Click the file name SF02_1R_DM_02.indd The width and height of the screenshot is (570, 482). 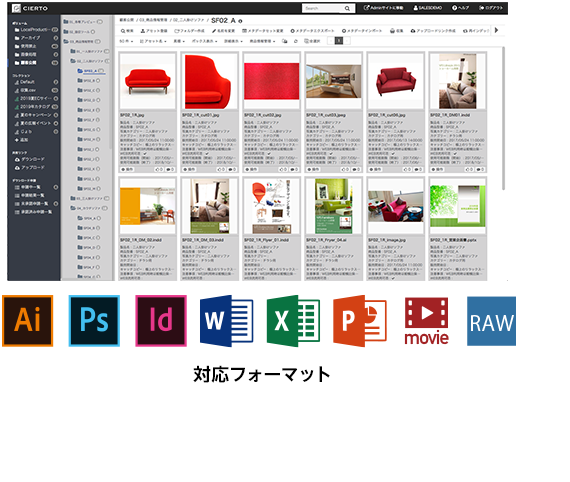(141, 240)
